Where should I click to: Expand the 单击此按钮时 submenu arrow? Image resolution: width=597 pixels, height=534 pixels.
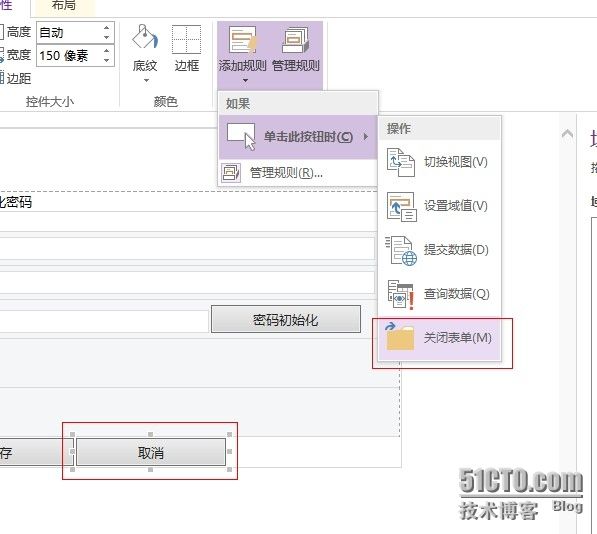pos(366,137)
